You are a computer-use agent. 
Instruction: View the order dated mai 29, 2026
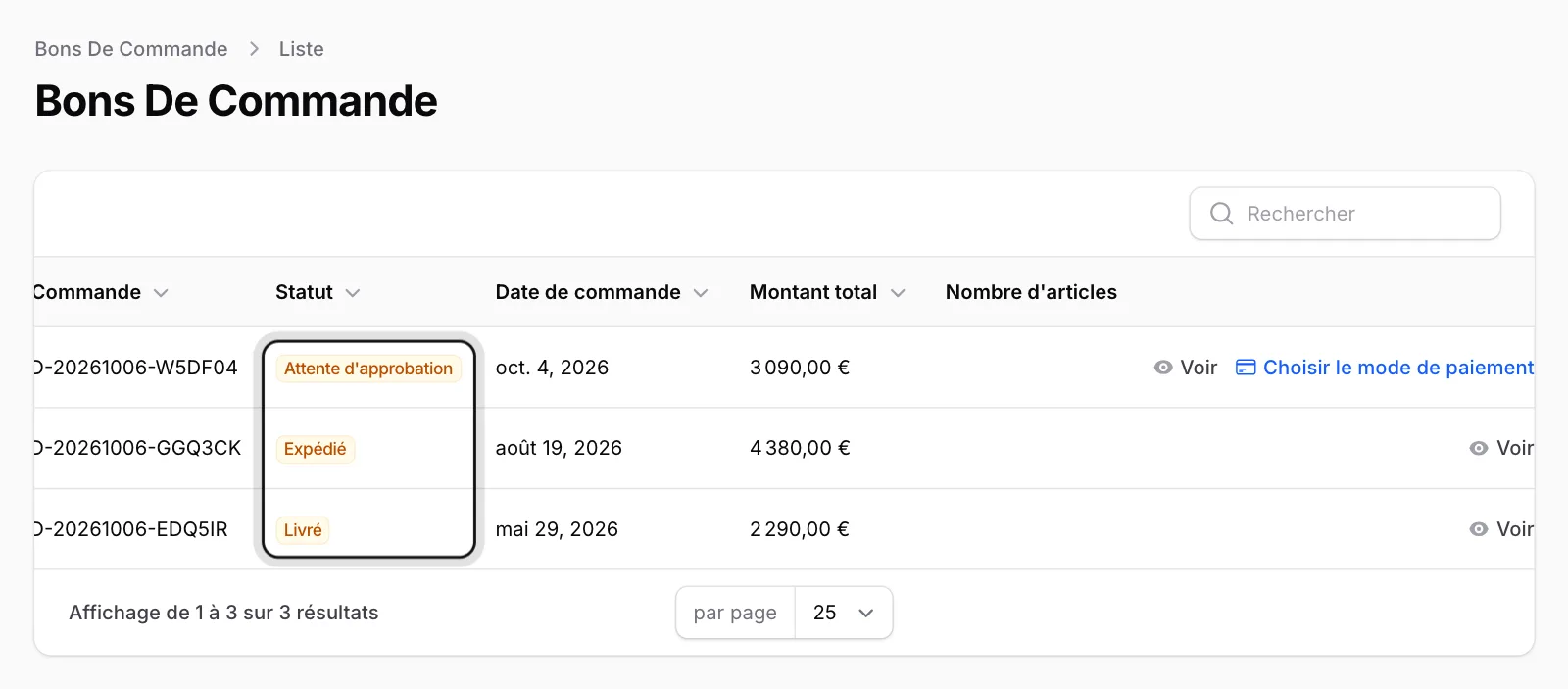(1501, 529)
